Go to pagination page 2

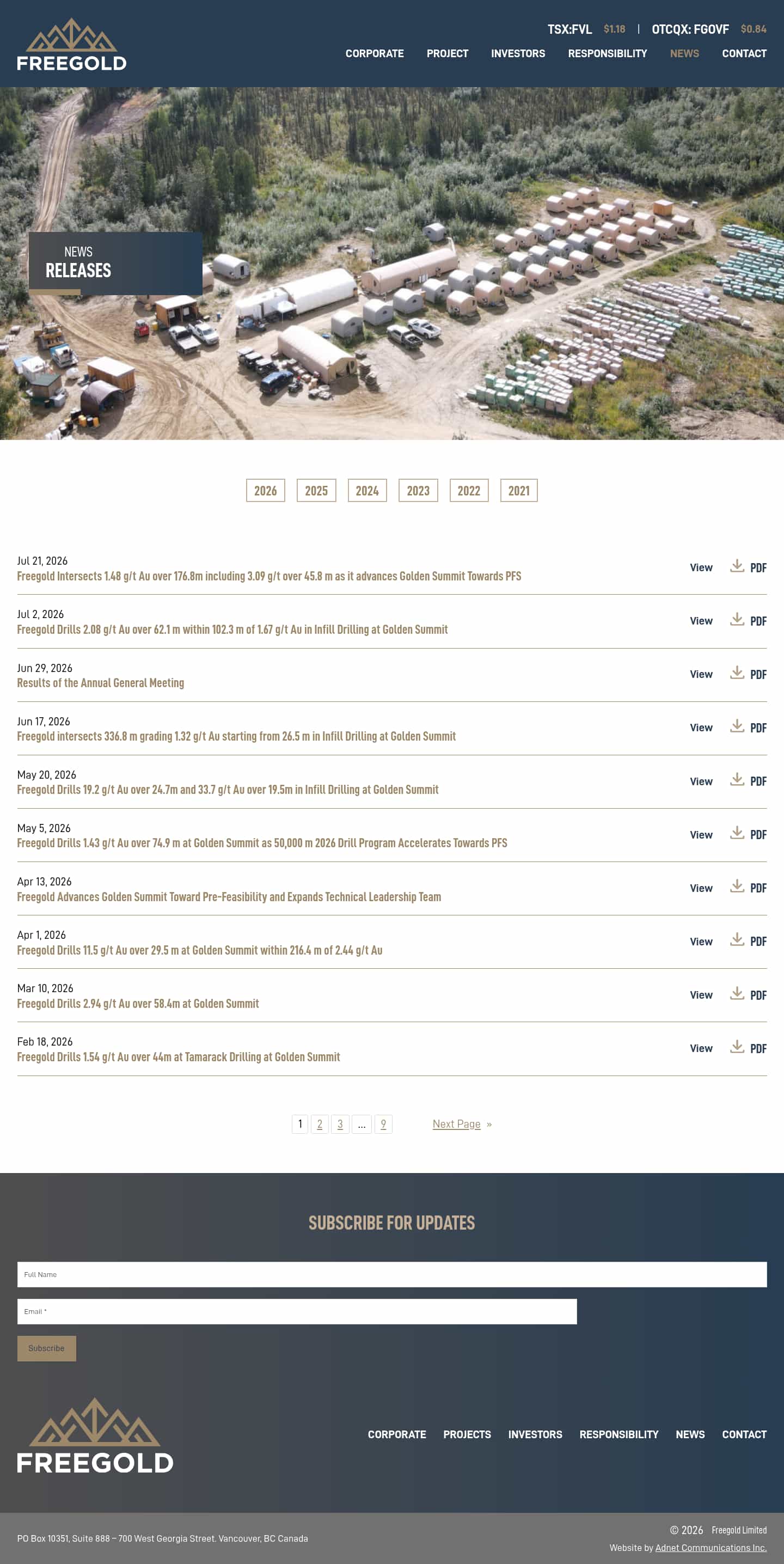point(320,1124)
